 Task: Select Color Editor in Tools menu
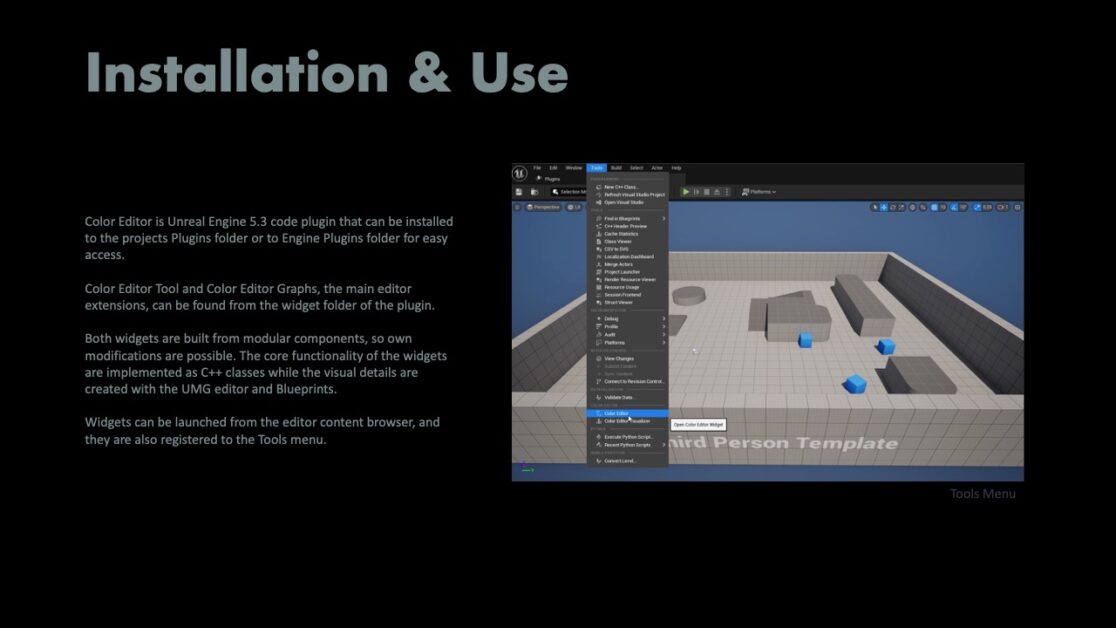click(x=617, y=413)
